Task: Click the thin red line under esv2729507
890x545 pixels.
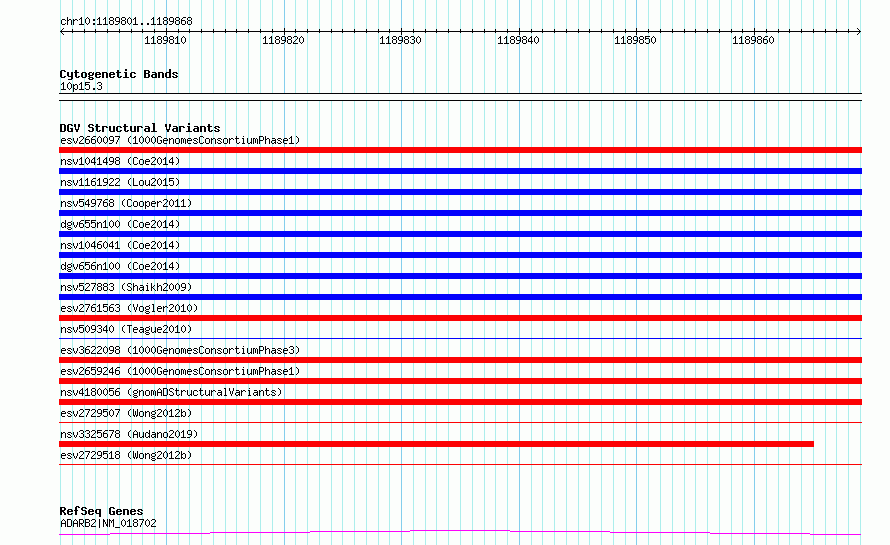Action: pos(460,422)
